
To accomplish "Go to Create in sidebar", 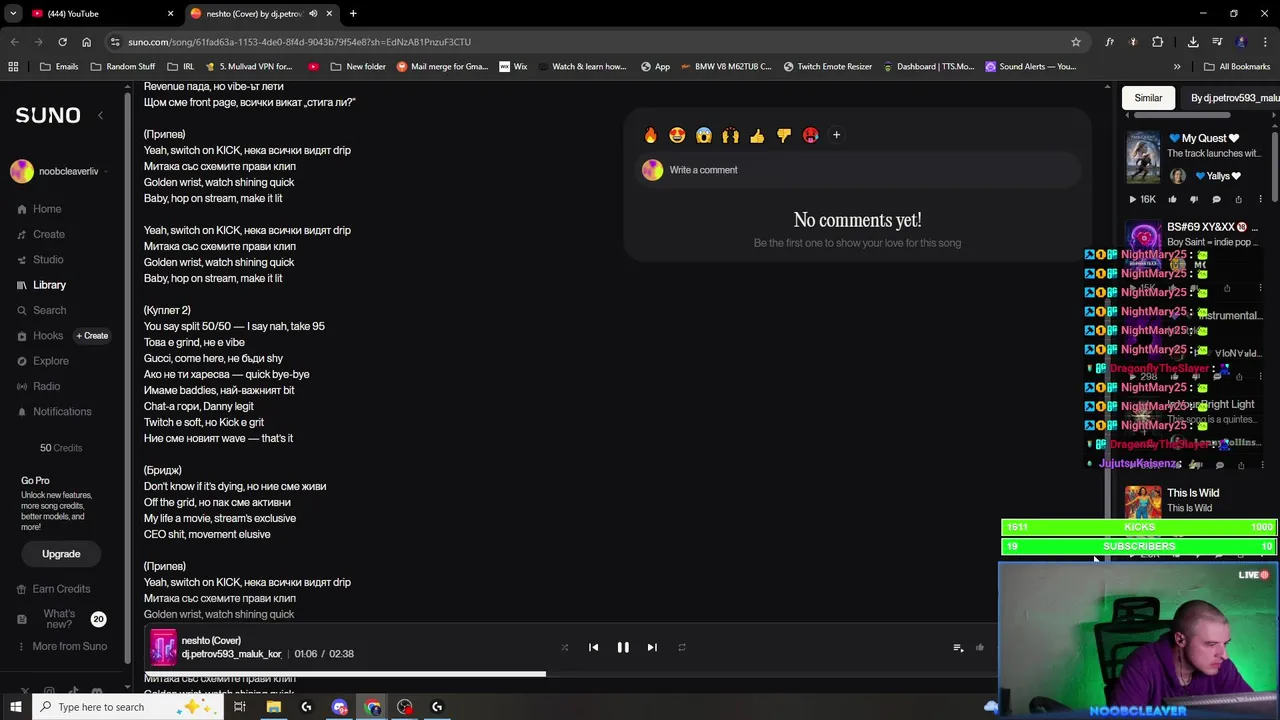I will 48,234.
